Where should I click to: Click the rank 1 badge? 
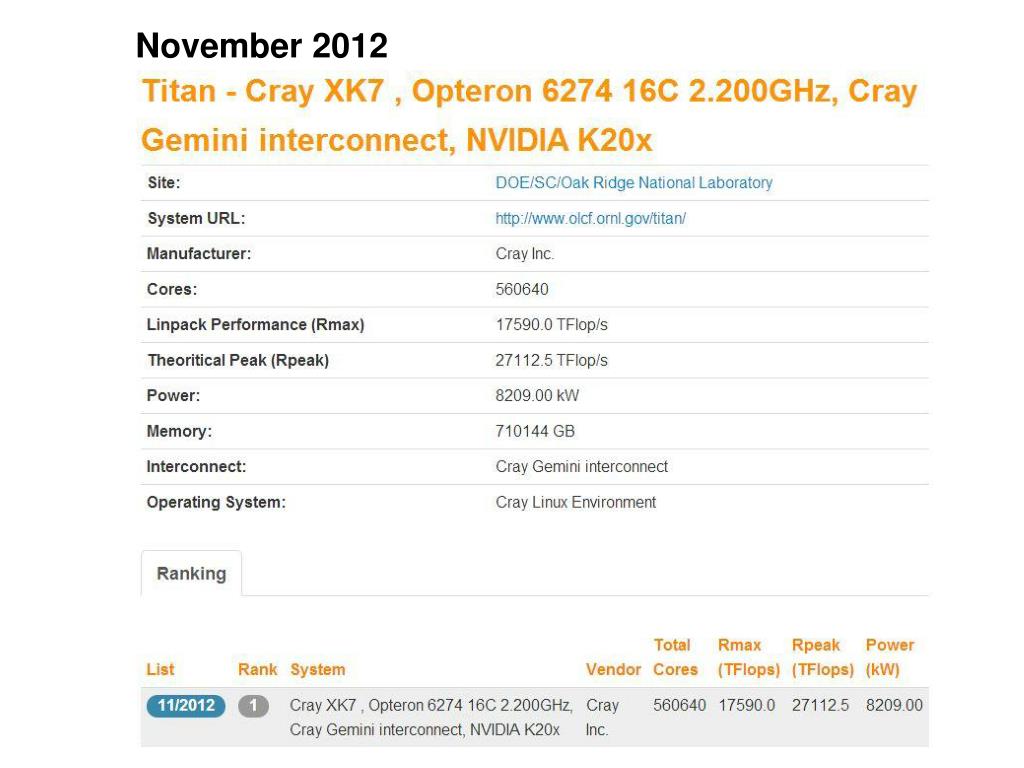(253, 705)
